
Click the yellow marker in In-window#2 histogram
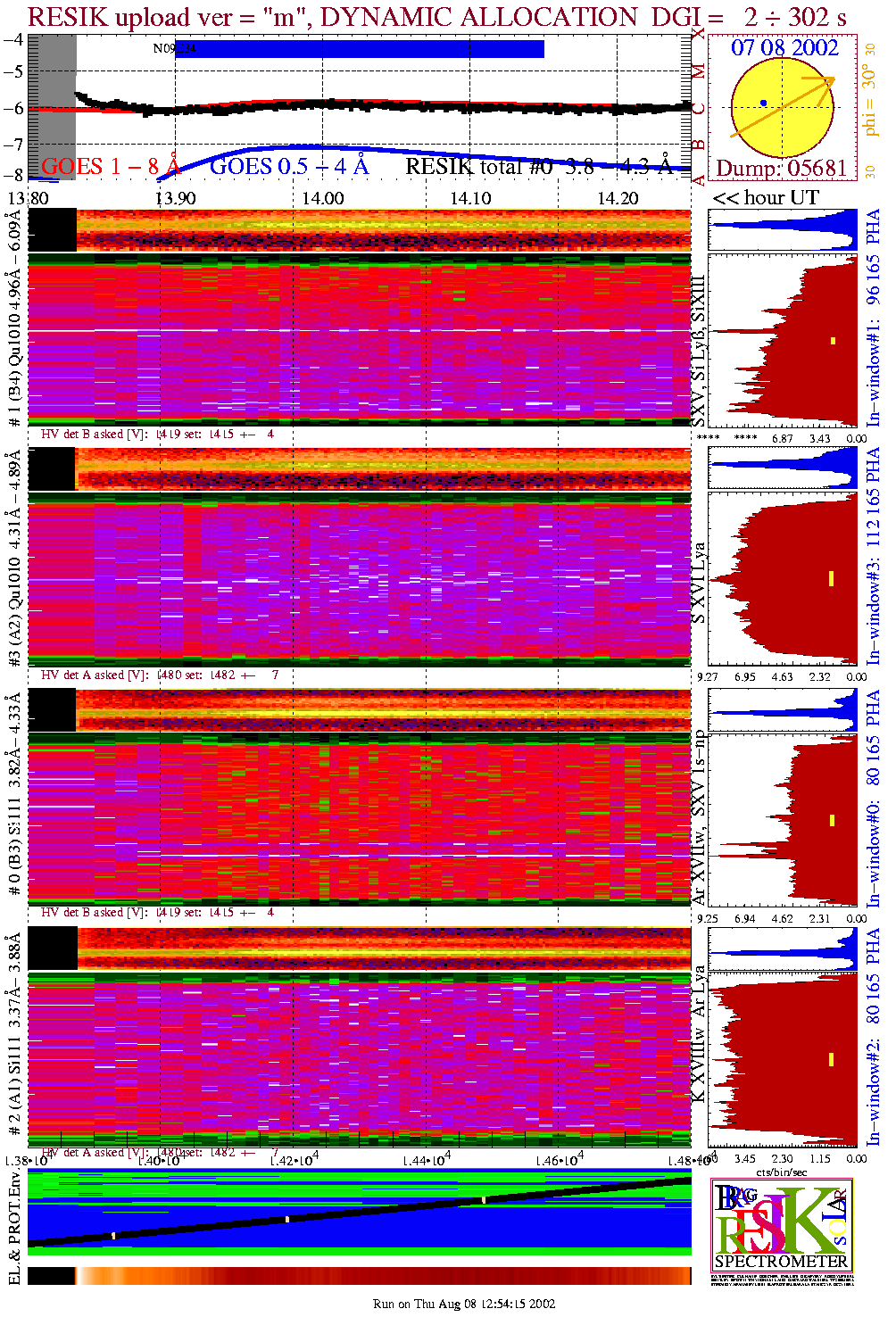(x=831, y=1059)
